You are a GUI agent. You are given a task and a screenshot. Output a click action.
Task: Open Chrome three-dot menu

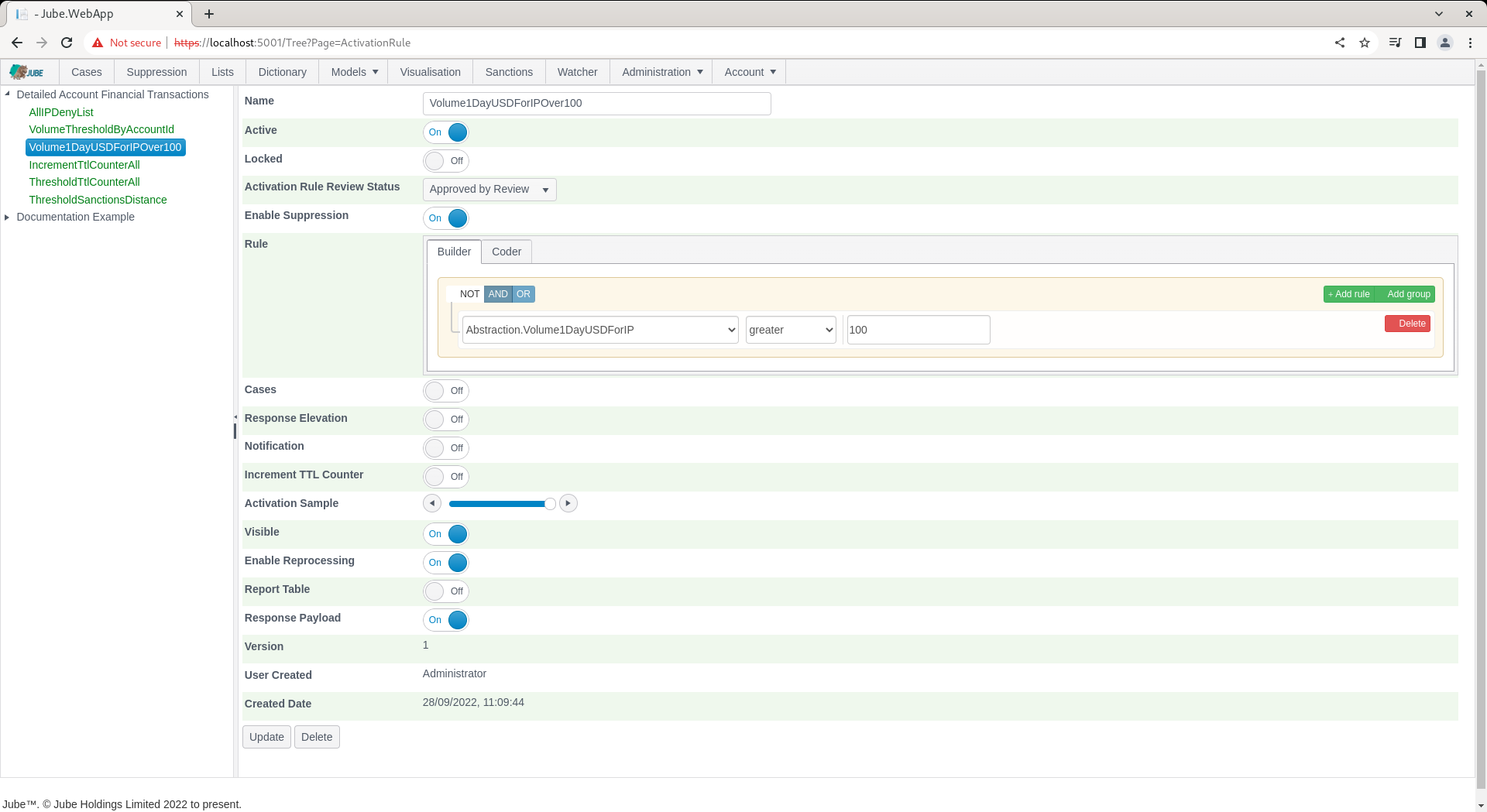click(1470, 43)
